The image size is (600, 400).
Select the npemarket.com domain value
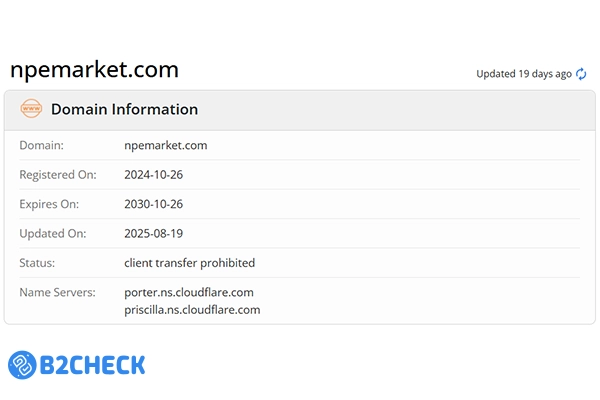(x=166, y=146)
